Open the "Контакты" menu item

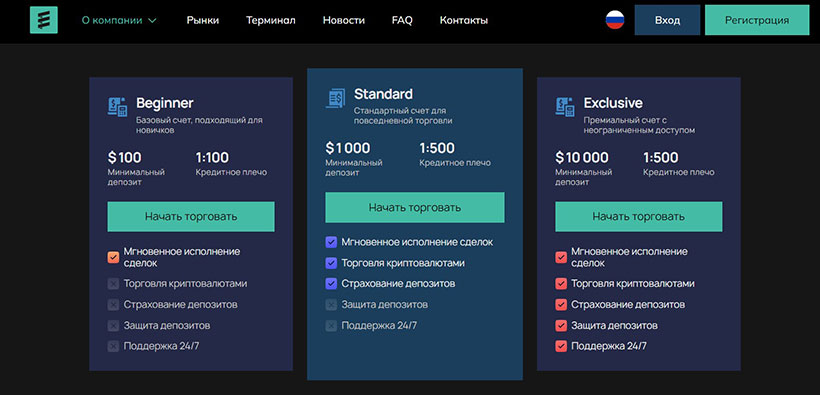click(464, 20)
